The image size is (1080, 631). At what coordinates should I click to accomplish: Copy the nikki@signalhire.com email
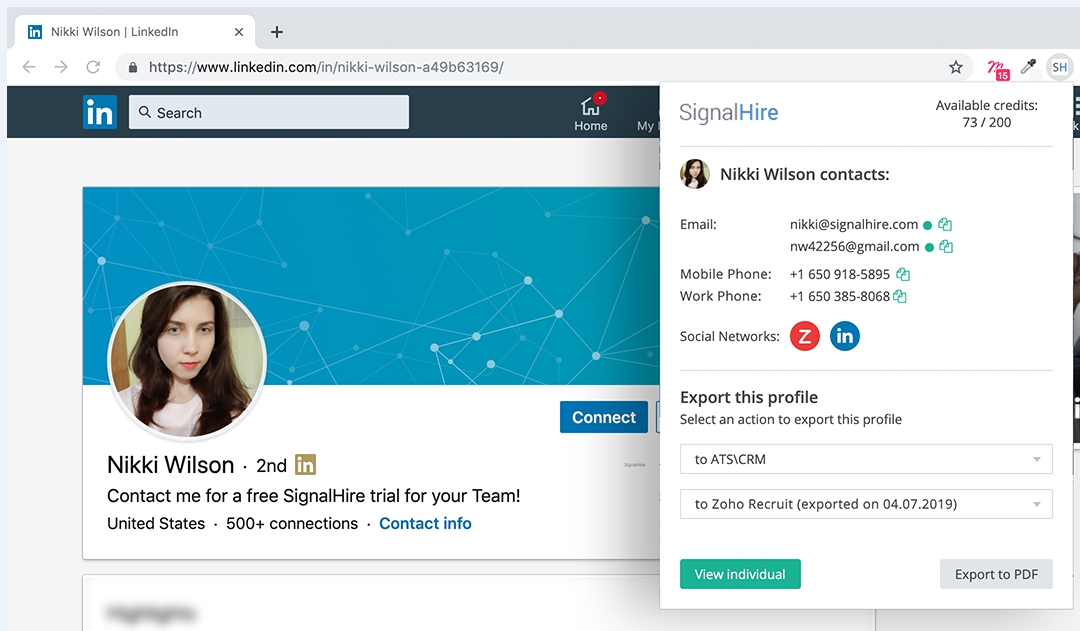pyautogui.click(x=945, y=225)
